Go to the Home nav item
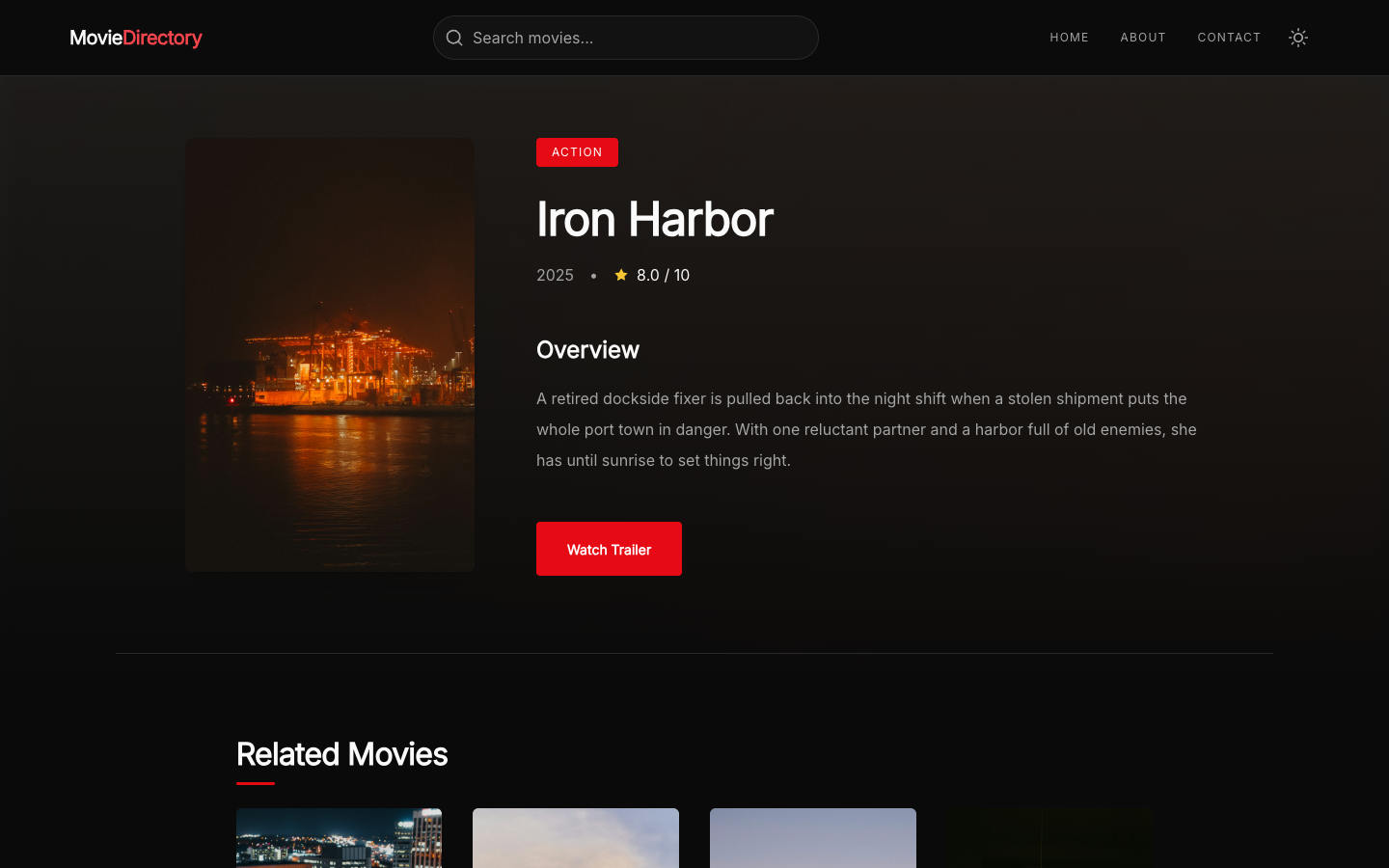This screenshot has width=1389, height=868. (1069, 38)
